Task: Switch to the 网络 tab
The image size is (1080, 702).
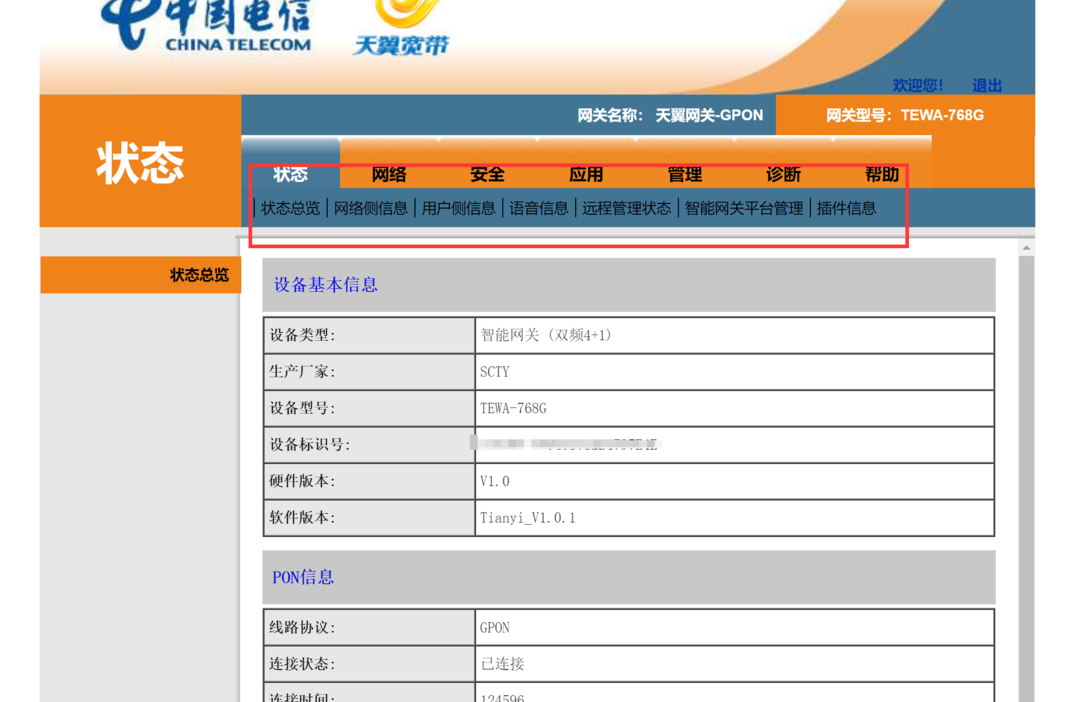Action: (x=389, y=174)
